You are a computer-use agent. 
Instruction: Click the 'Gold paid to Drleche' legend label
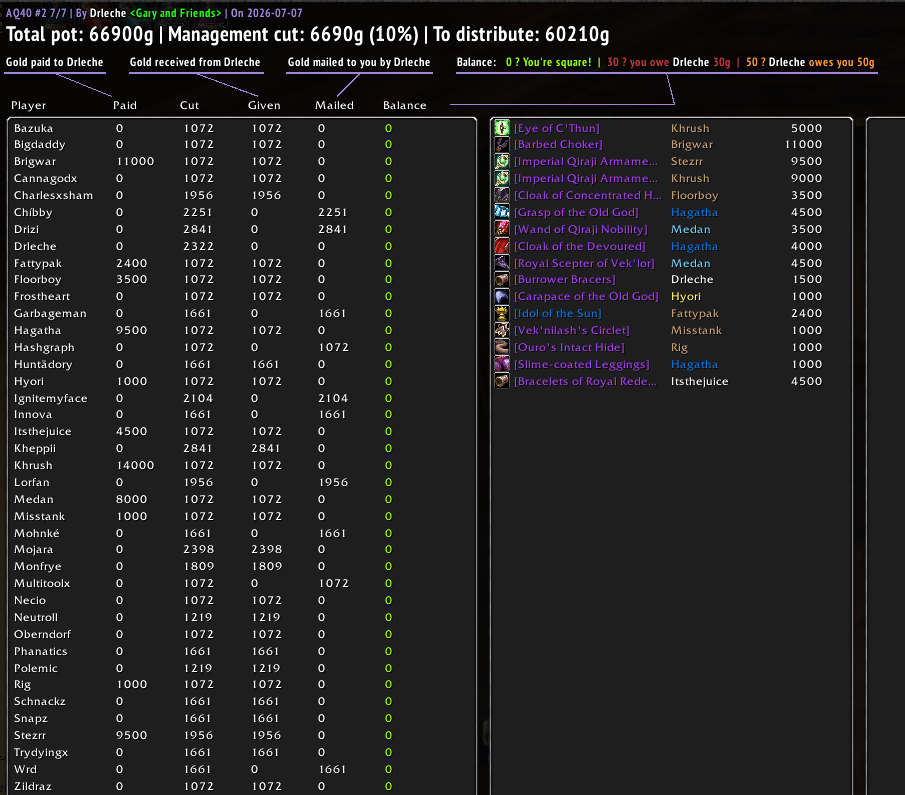pos(54,62)
